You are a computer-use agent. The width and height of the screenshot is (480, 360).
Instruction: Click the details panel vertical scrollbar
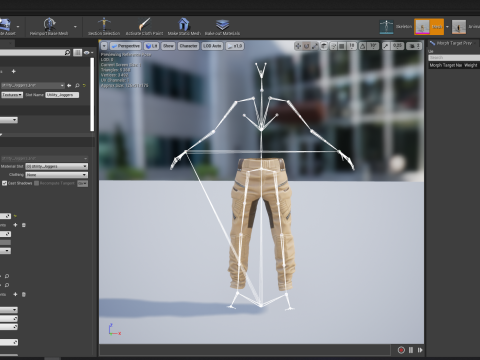[x=92, y=95]
